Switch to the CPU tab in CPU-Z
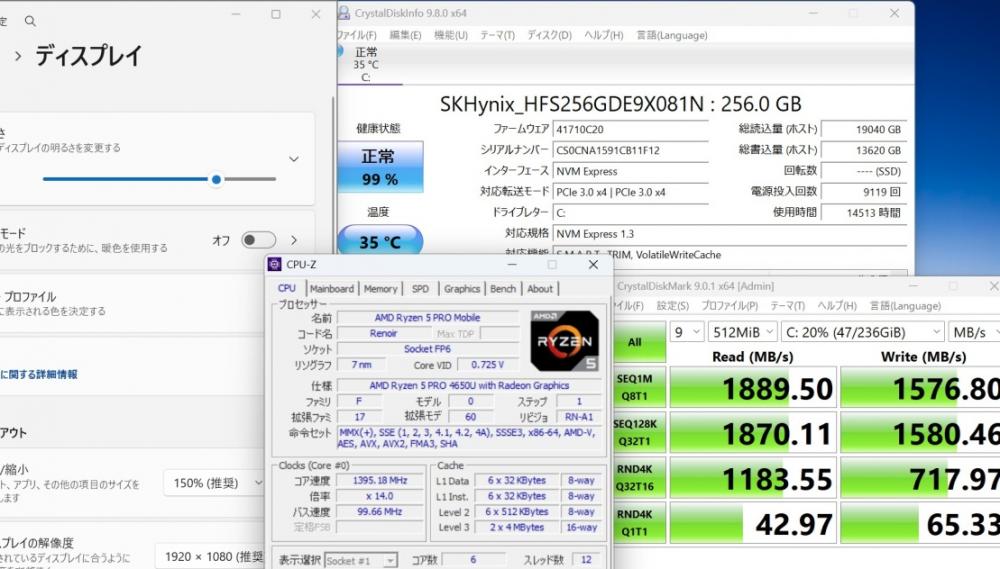Screen dimensions: 1000x569 point(287,288)
